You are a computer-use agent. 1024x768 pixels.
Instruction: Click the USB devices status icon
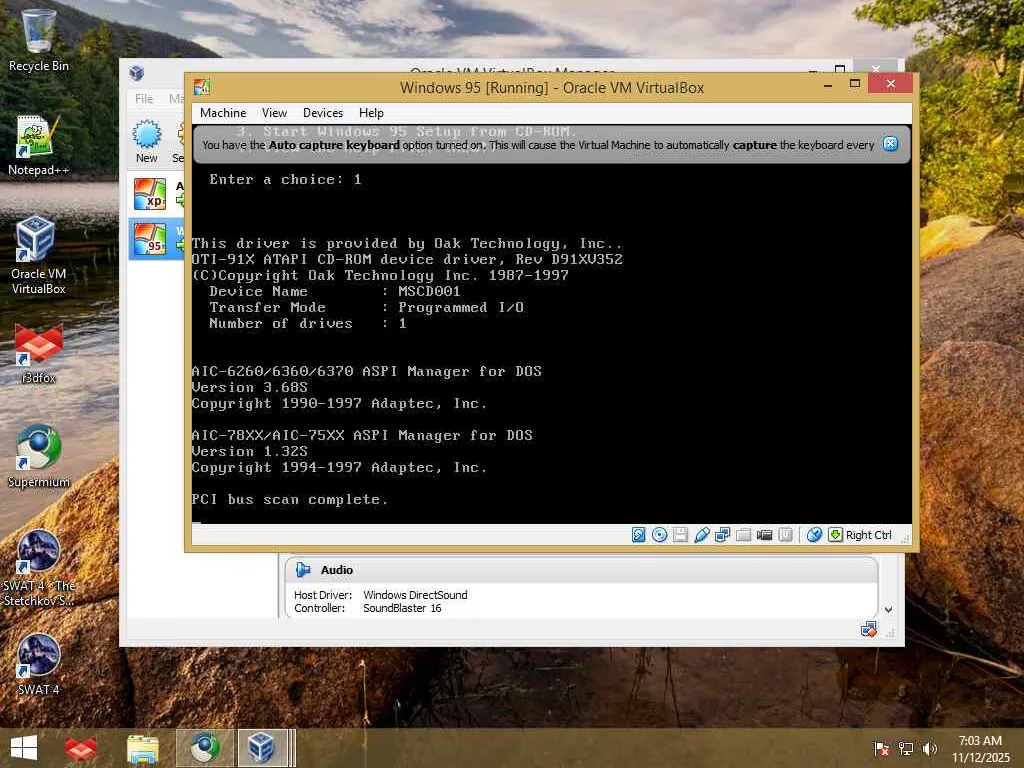pos(701,535)
